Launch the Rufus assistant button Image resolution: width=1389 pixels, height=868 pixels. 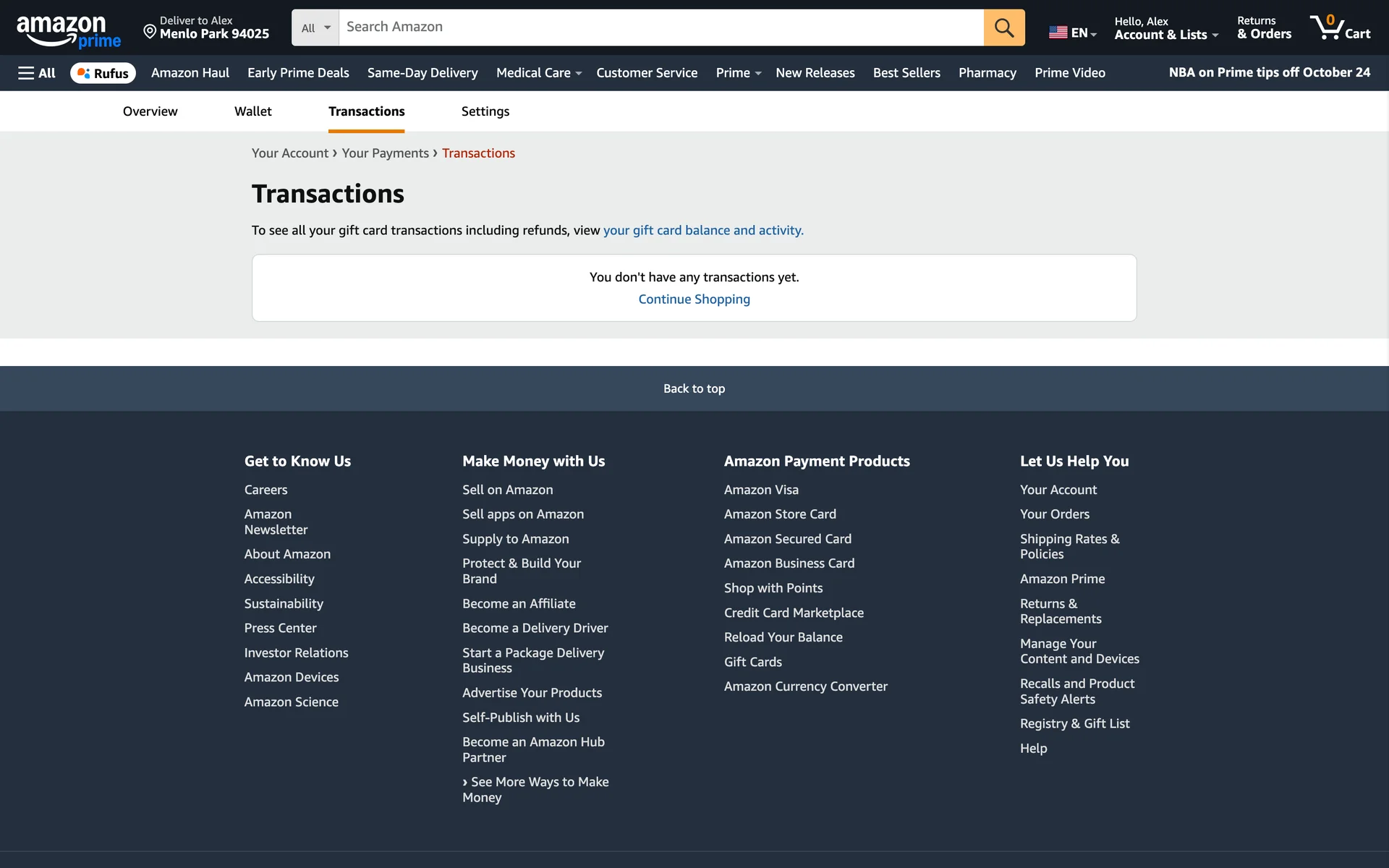click(x=103, y=73)
